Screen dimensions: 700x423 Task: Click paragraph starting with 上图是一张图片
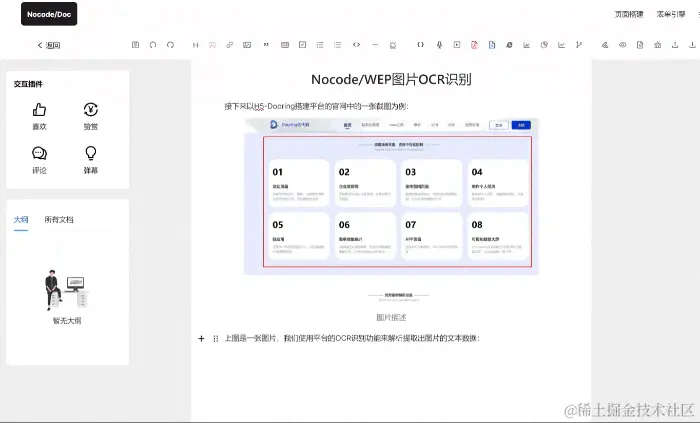click(x=352, y=338)
